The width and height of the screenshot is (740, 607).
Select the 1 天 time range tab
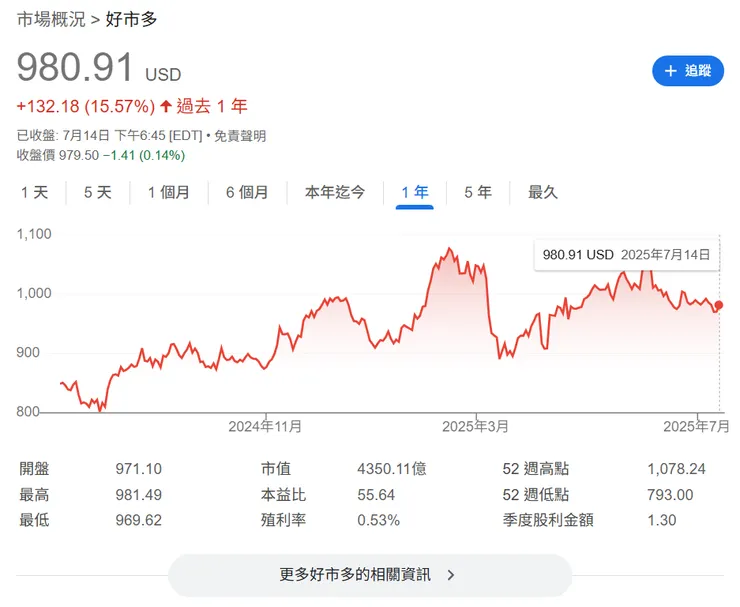click(x=34, y=192)
